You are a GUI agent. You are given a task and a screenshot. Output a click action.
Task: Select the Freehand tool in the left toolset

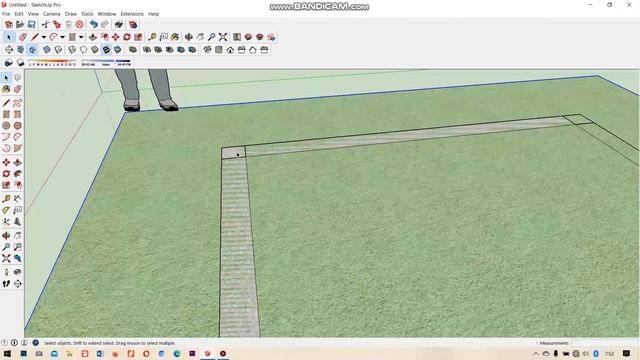[x=18, y=103]
